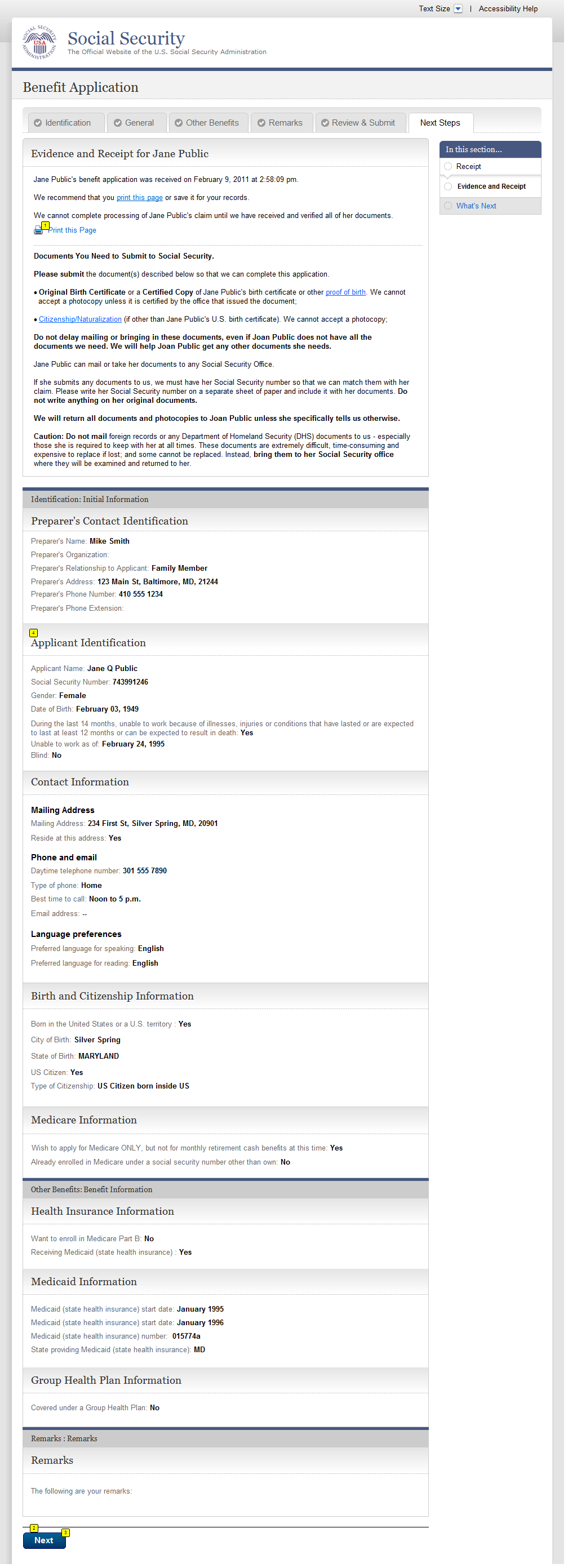Click the yellow marker above Applicant Identification
Screen dimensions: 568x1568
click(x=33, y=633)
